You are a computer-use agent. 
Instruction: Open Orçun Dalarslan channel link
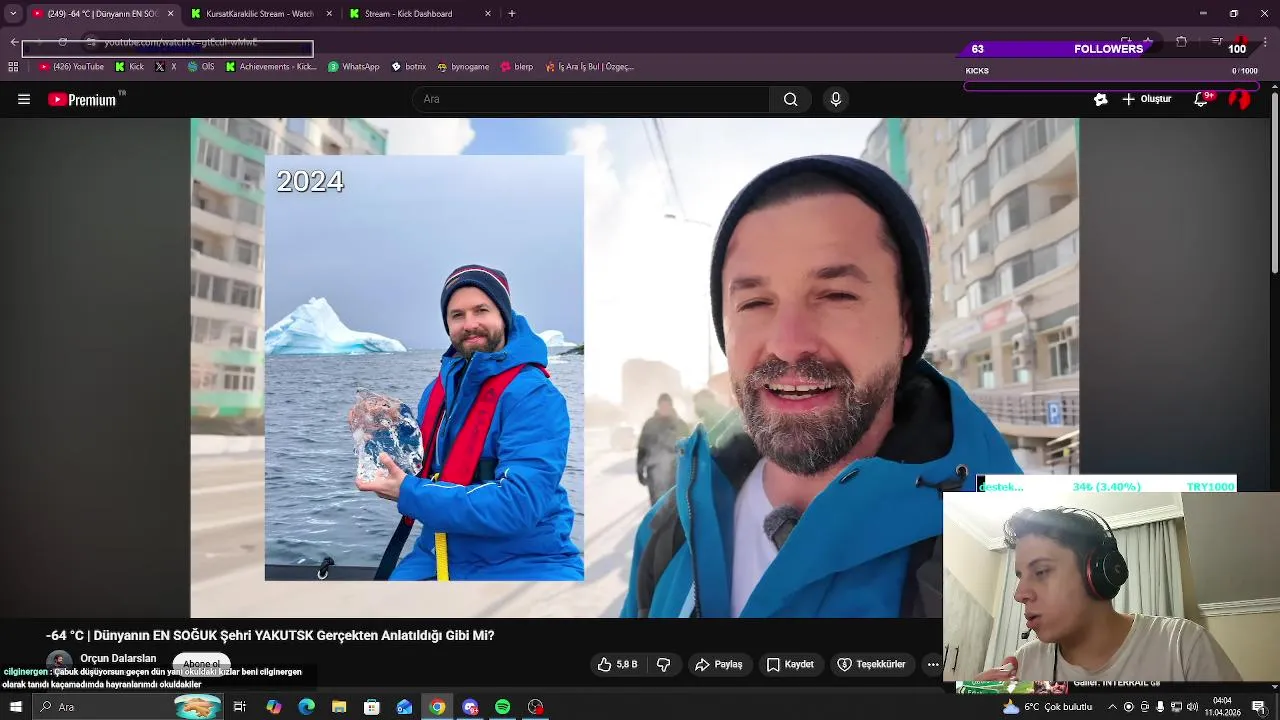[118, 658]
